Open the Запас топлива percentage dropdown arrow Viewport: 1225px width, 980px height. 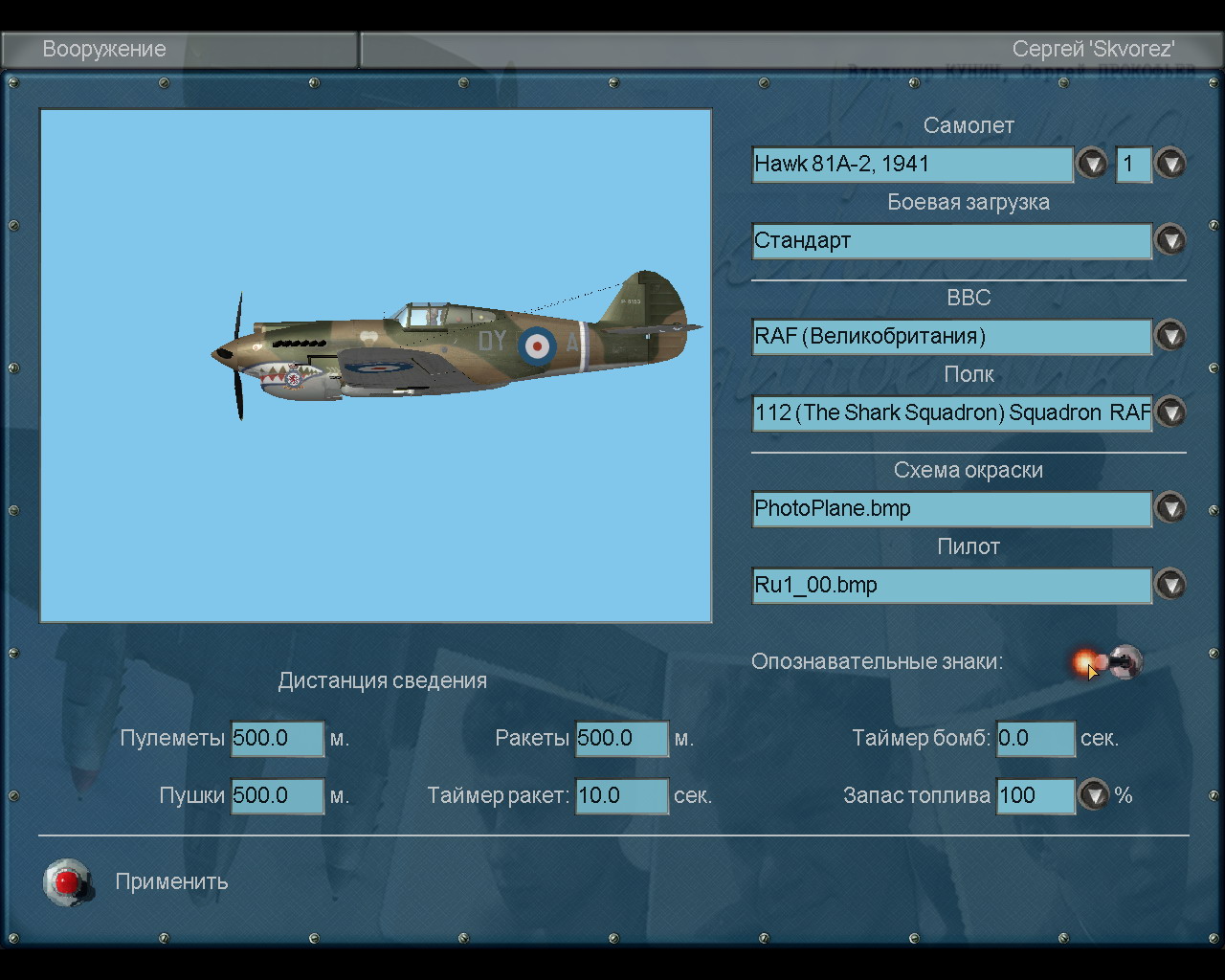[1093, 795]
